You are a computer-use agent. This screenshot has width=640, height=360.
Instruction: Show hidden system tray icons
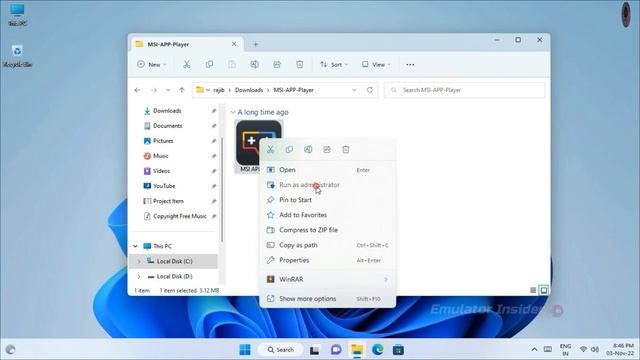(534, 350)
